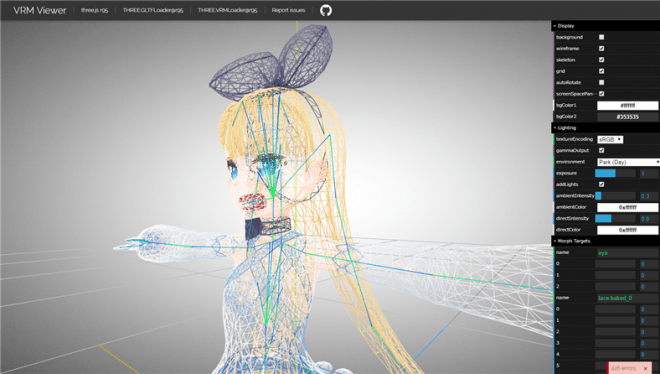Click the ambientIntensity 0.3 value field
Screen dimensions: 660x374
tap(649, 196)
